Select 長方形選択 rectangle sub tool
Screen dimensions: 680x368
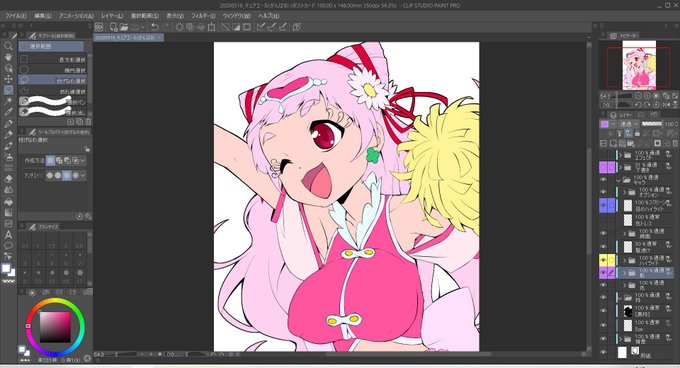(52, 59)
